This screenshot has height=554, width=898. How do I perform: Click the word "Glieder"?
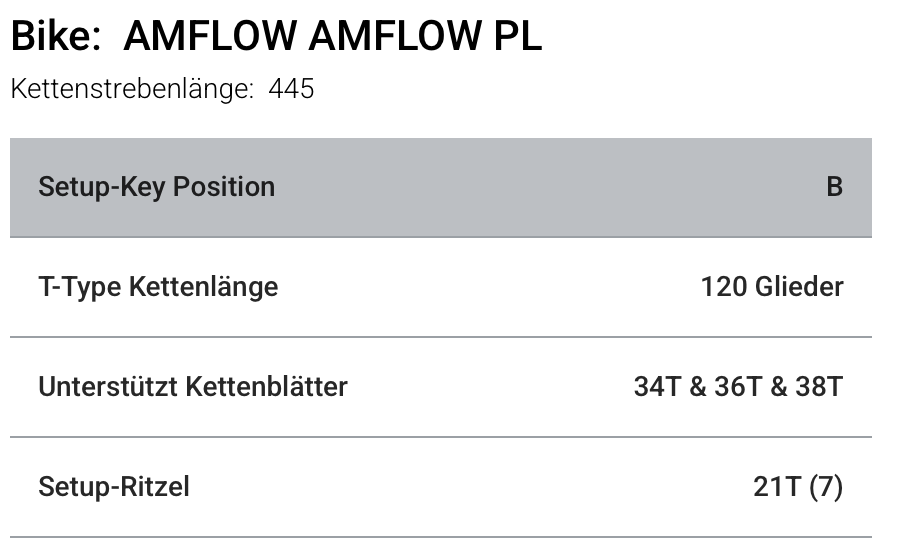[799, 288]
